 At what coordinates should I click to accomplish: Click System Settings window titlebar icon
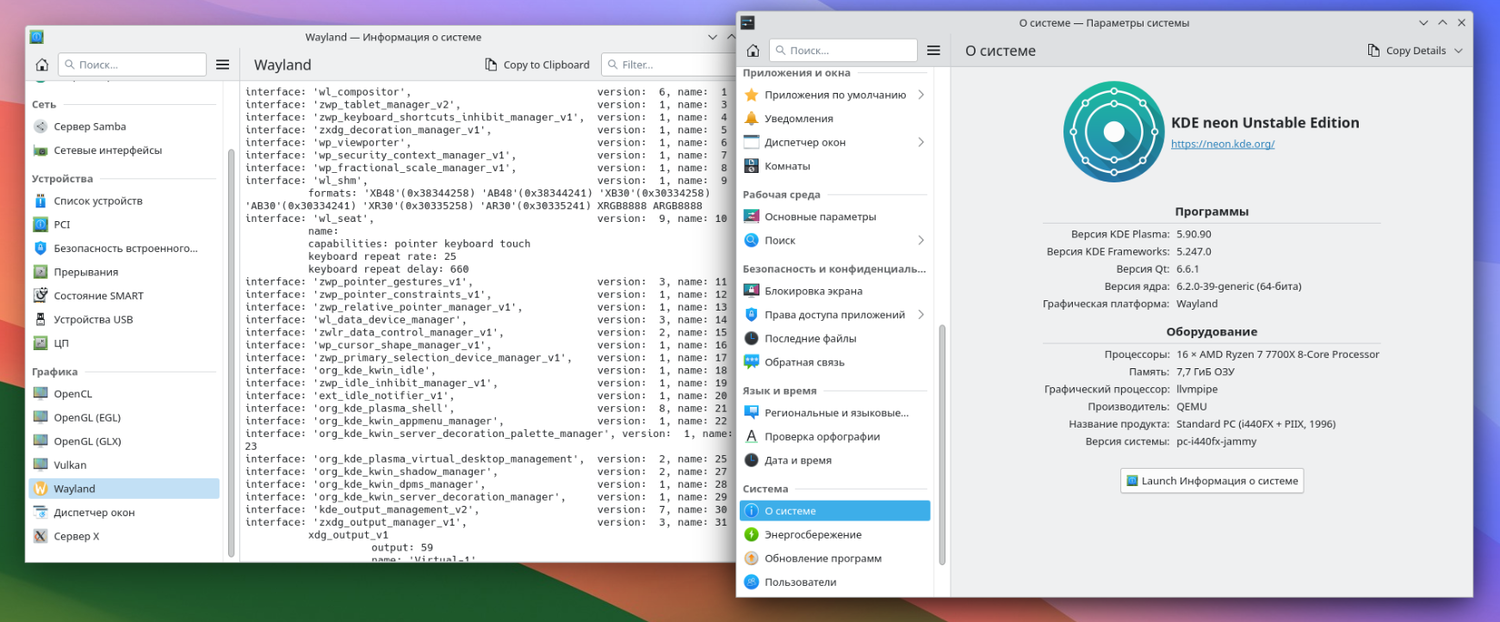[747, 22]
